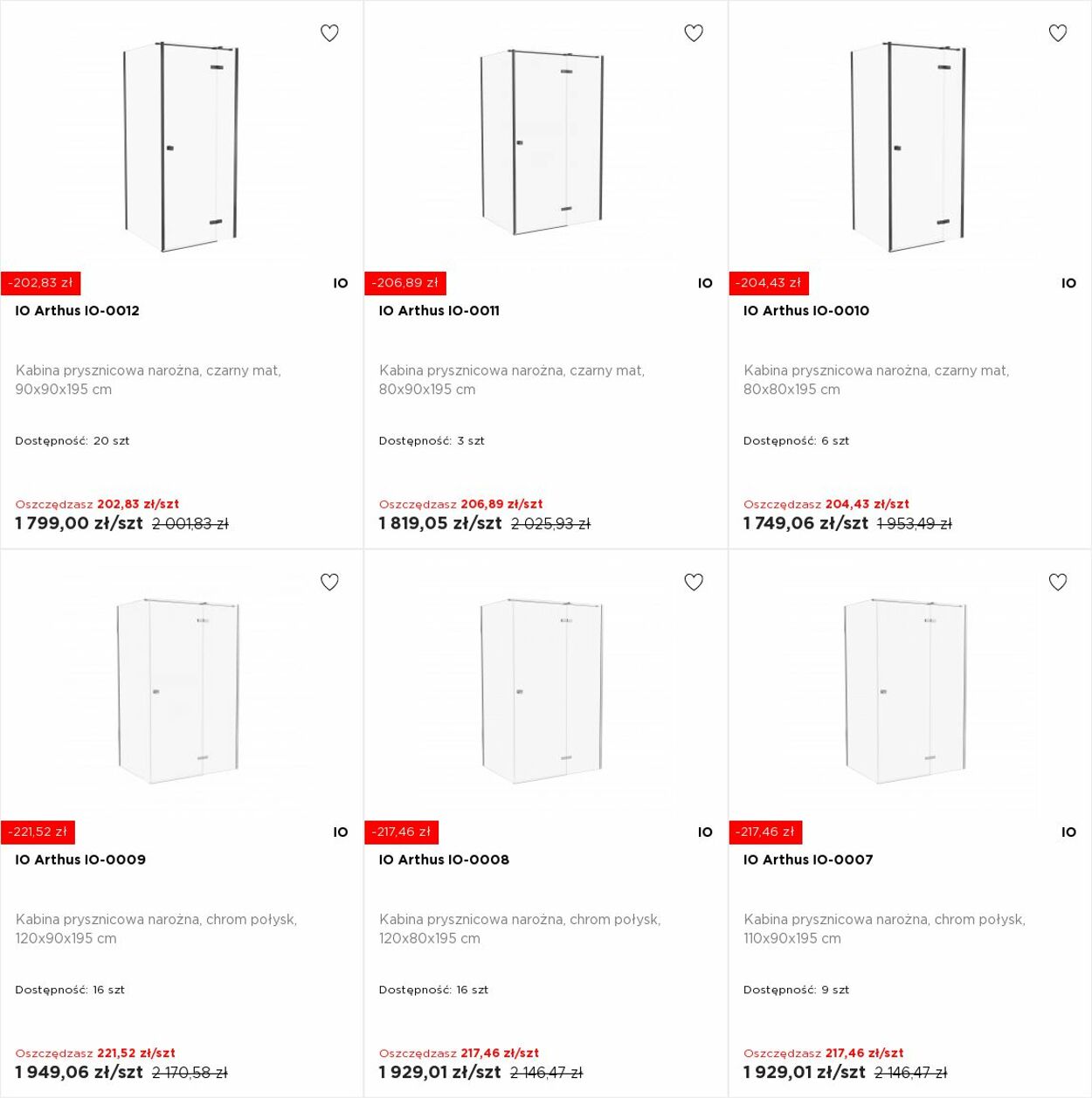
Task: Open IO Arthus IO-0010 product page
Action: [806, 311]
